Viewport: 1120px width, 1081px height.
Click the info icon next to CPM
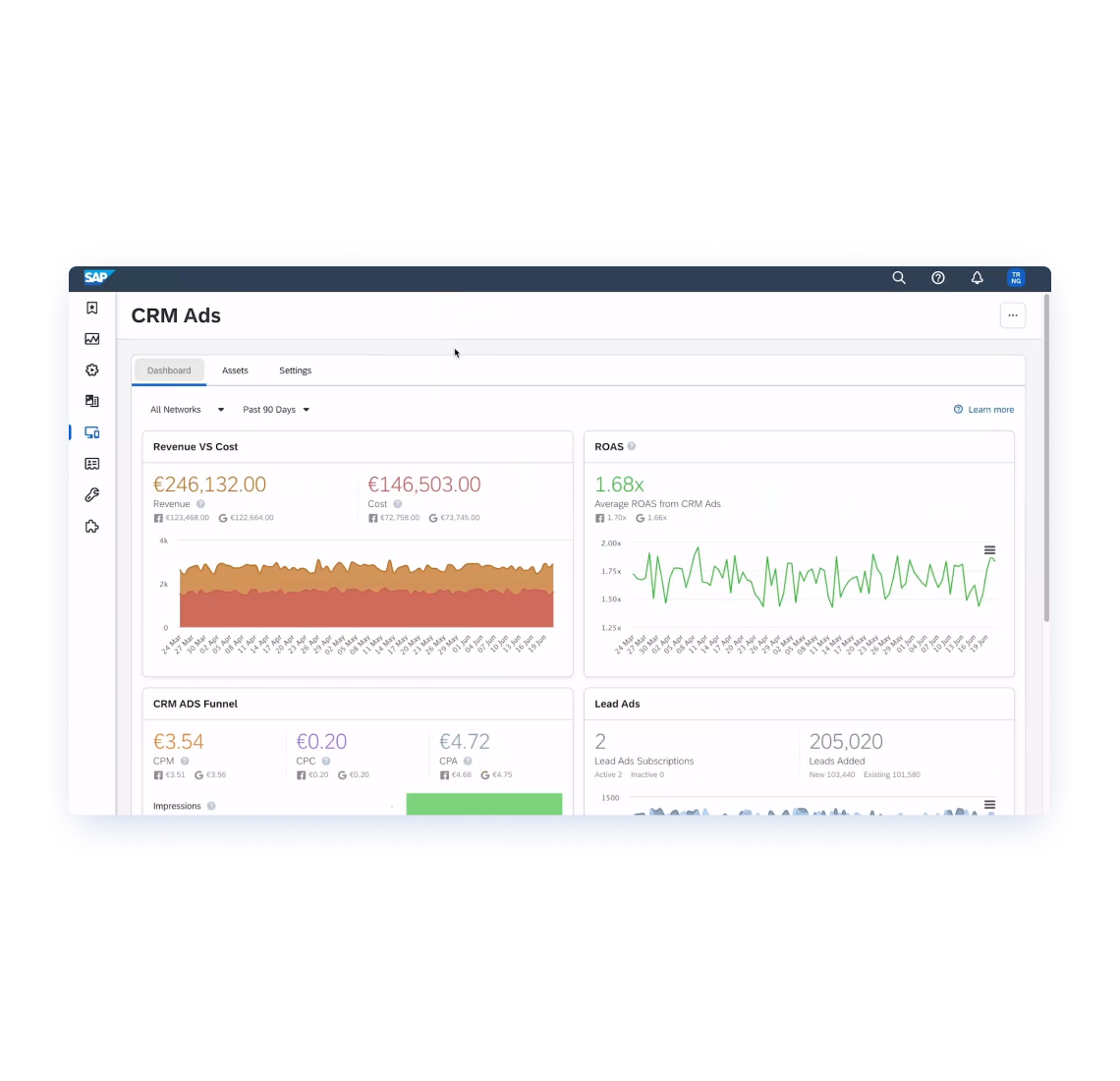click(x=185, y=762)
